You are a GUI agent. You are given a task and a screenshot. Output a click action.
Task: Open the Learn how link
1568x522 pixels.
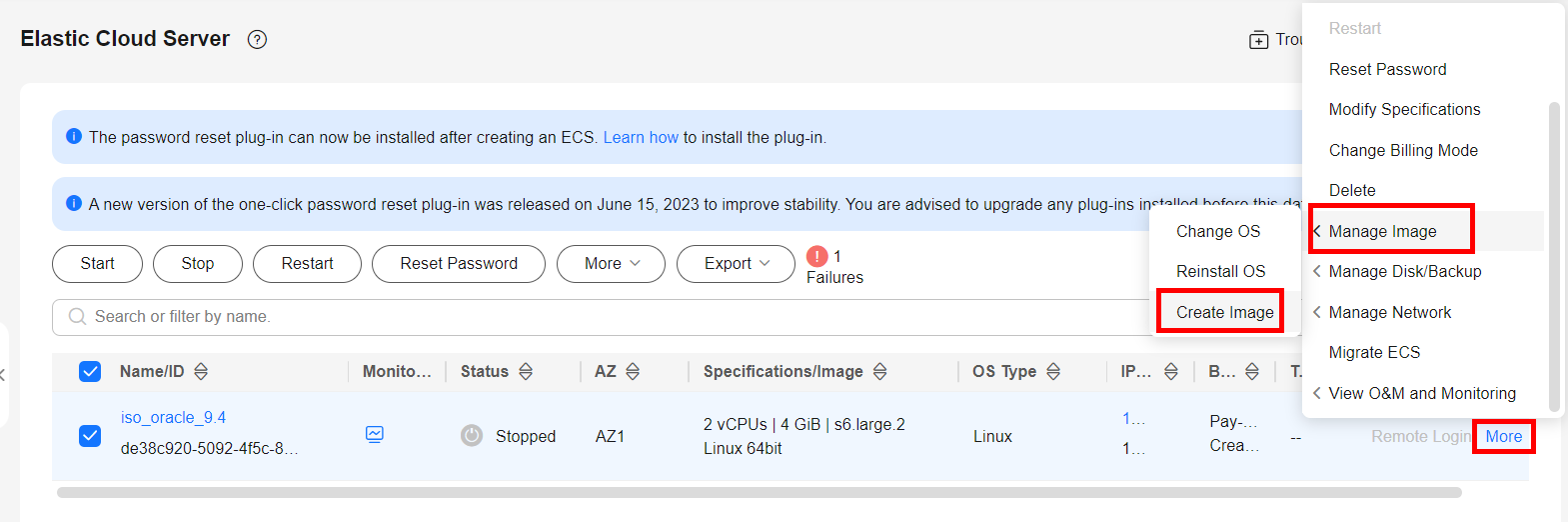[640, 138]
